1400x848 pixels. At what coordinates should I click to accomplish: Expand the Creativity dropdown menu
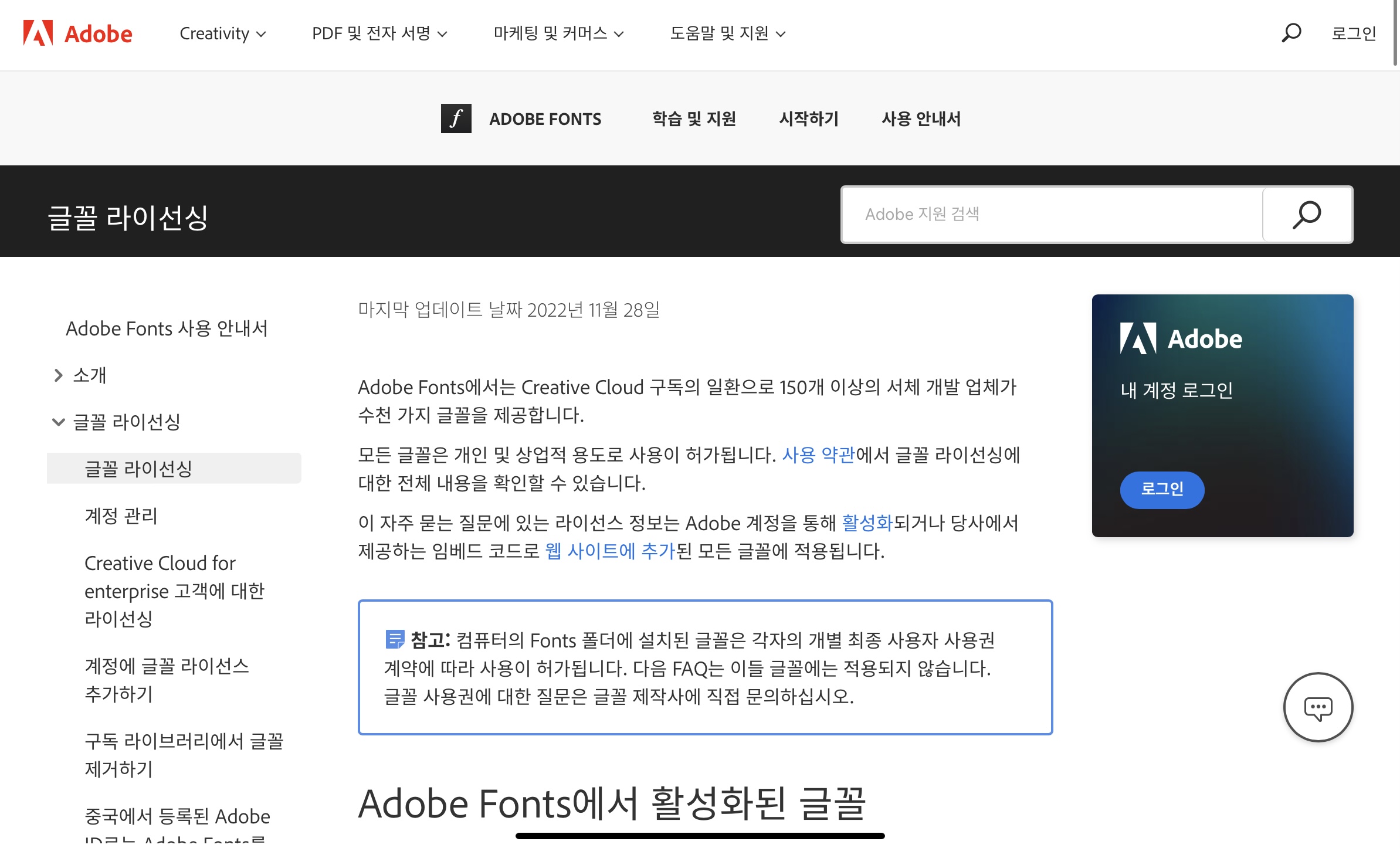223,33
